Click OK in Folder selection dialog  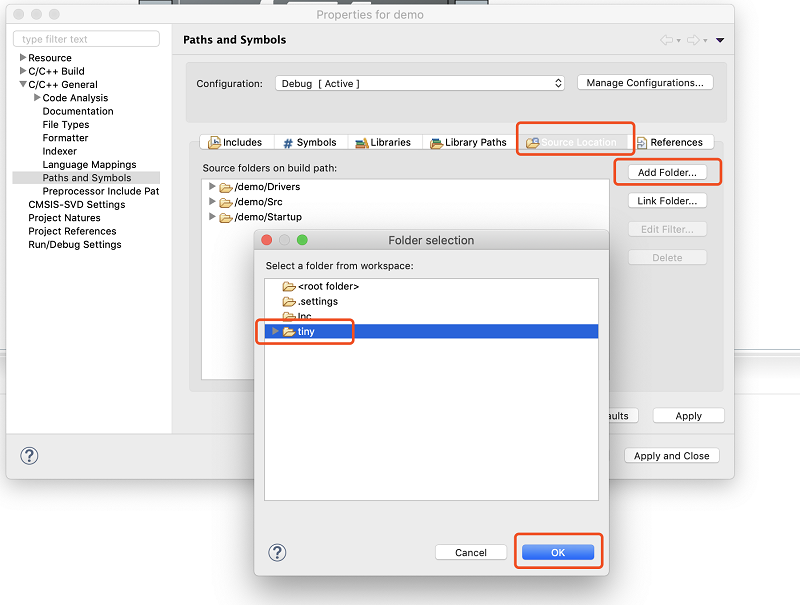(x=558, y=552)
